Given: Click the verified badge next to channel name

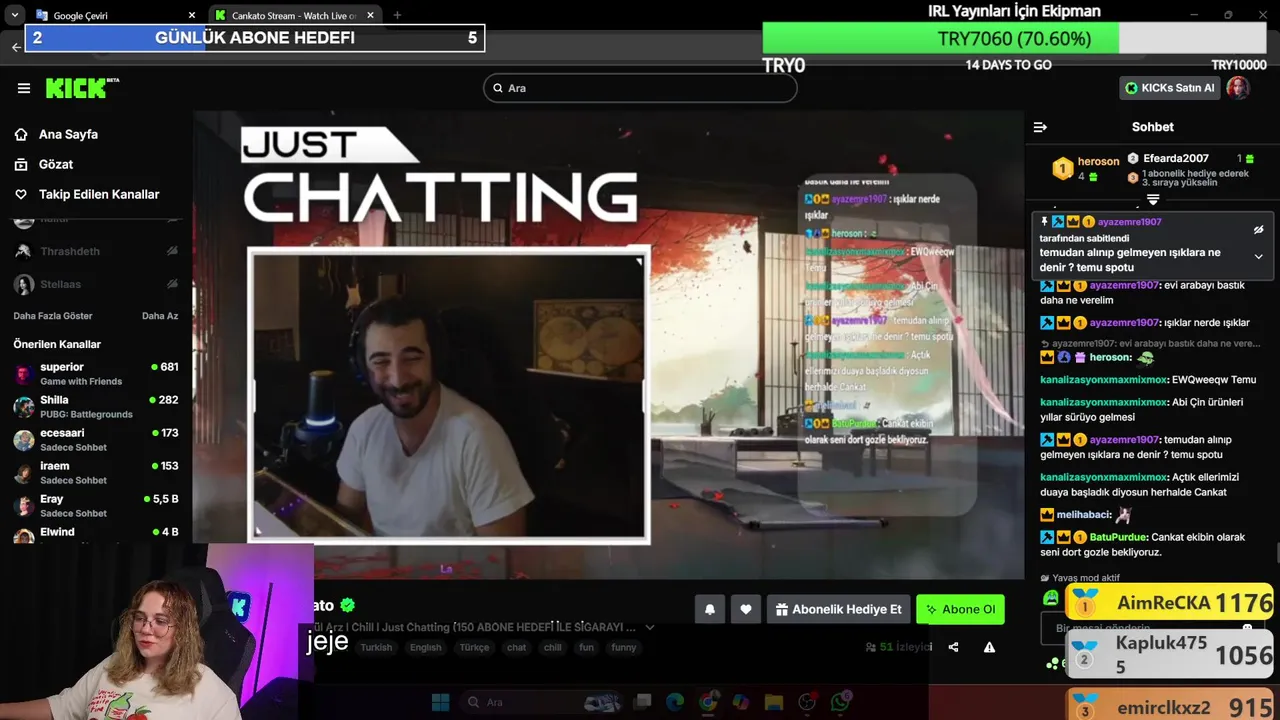Looking at the screenshot, I should tap(348, 605).
